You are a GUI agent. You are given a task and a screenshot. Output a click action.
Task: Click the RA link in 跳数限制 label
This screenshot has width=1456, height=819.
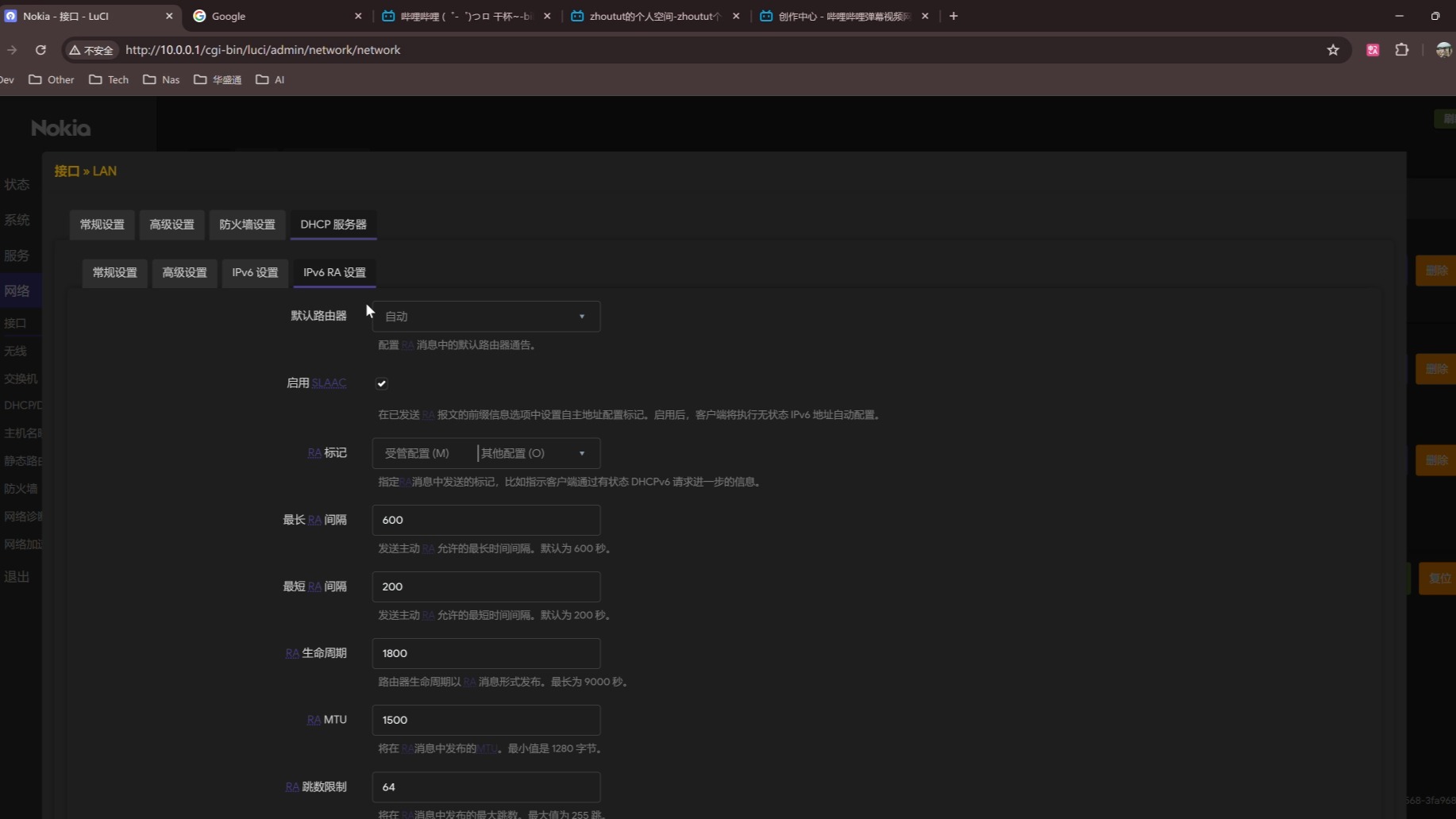coord(292,786)
